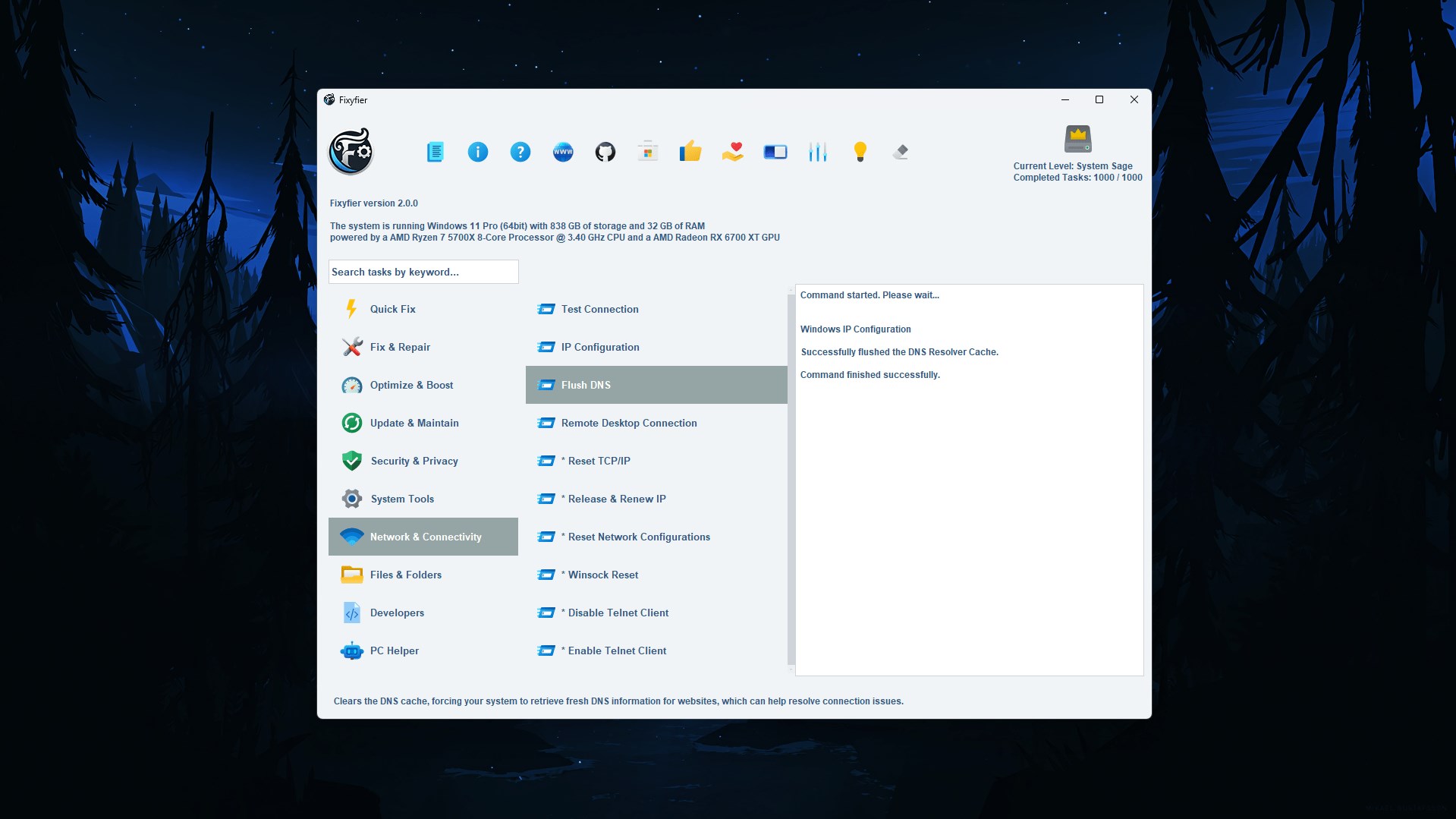Open the sliders settings icon
This screenshot has height=819, width=1456.
click(818, 152)
